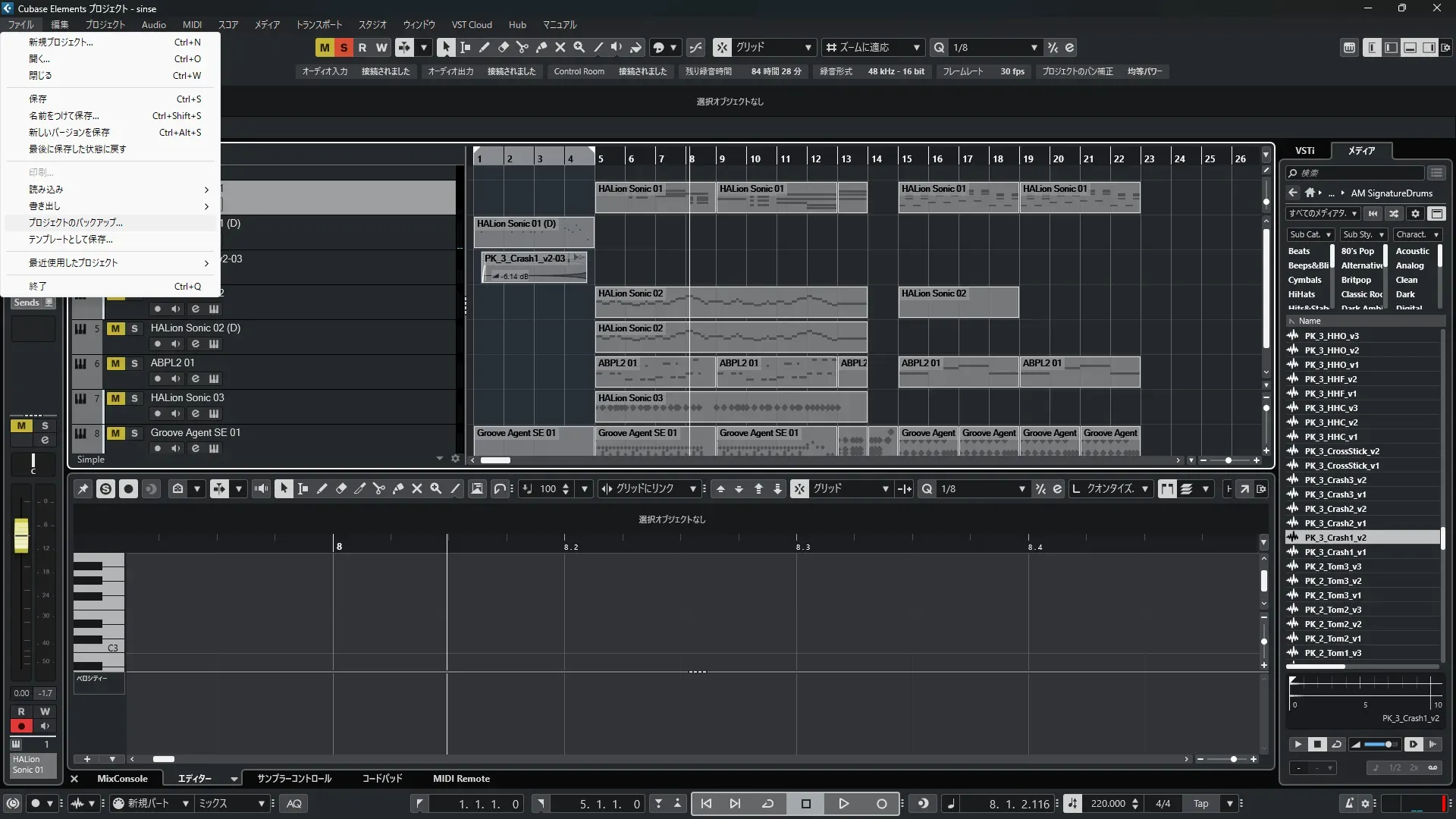Select the Eraser tool in the top toolbar
This screenshot has height=819, width=1456.
coord(503,47)
